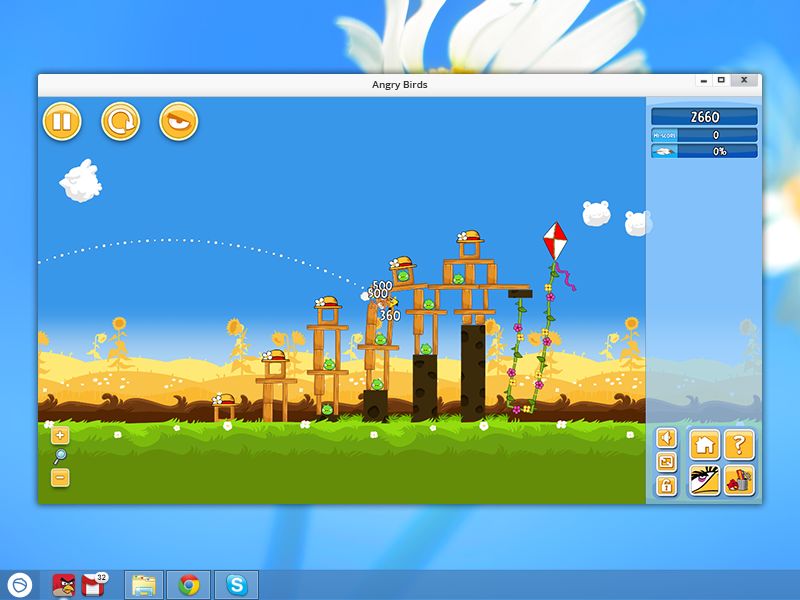Click the current score 2660 display
Screen dimensions: 800x600
click(704, 117)
